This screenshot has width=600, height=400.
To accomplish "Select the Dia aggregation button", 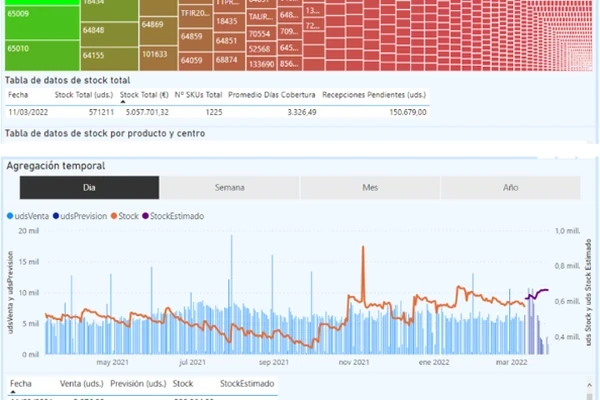I will 90,187.
